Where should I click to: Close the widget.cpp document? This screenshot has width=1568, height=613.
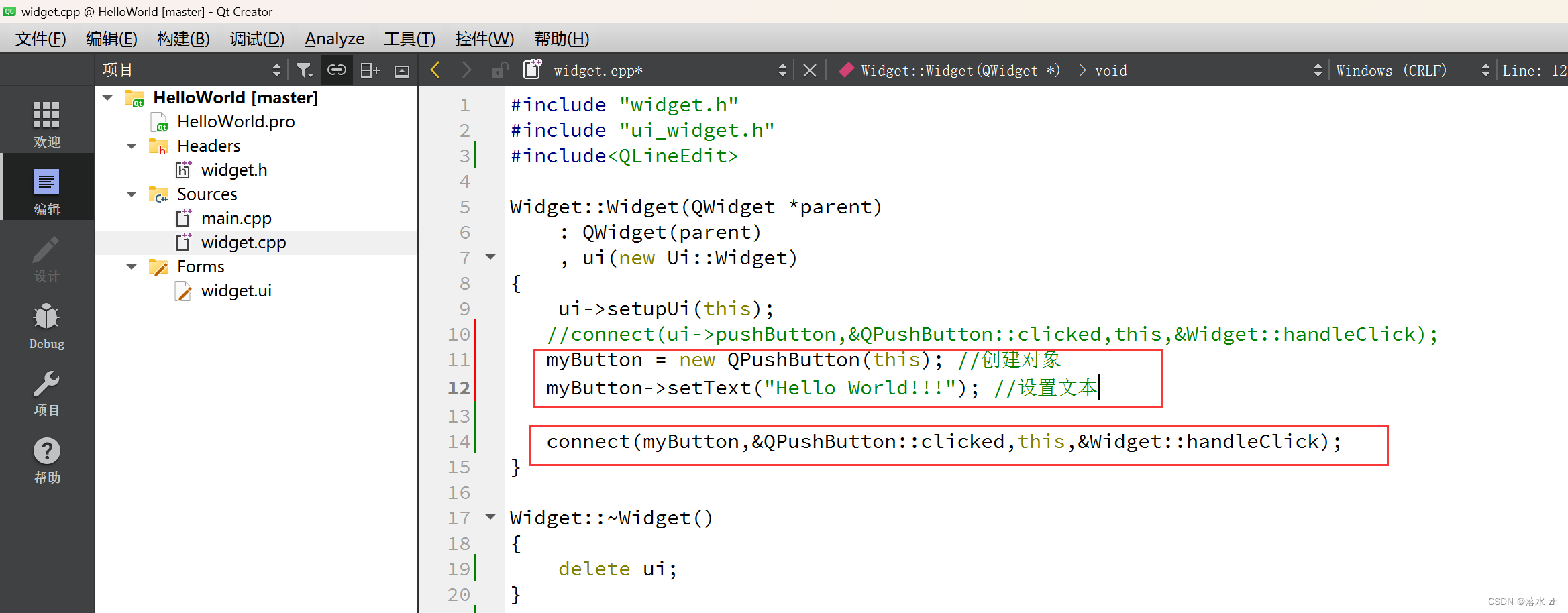click(810, 70)
